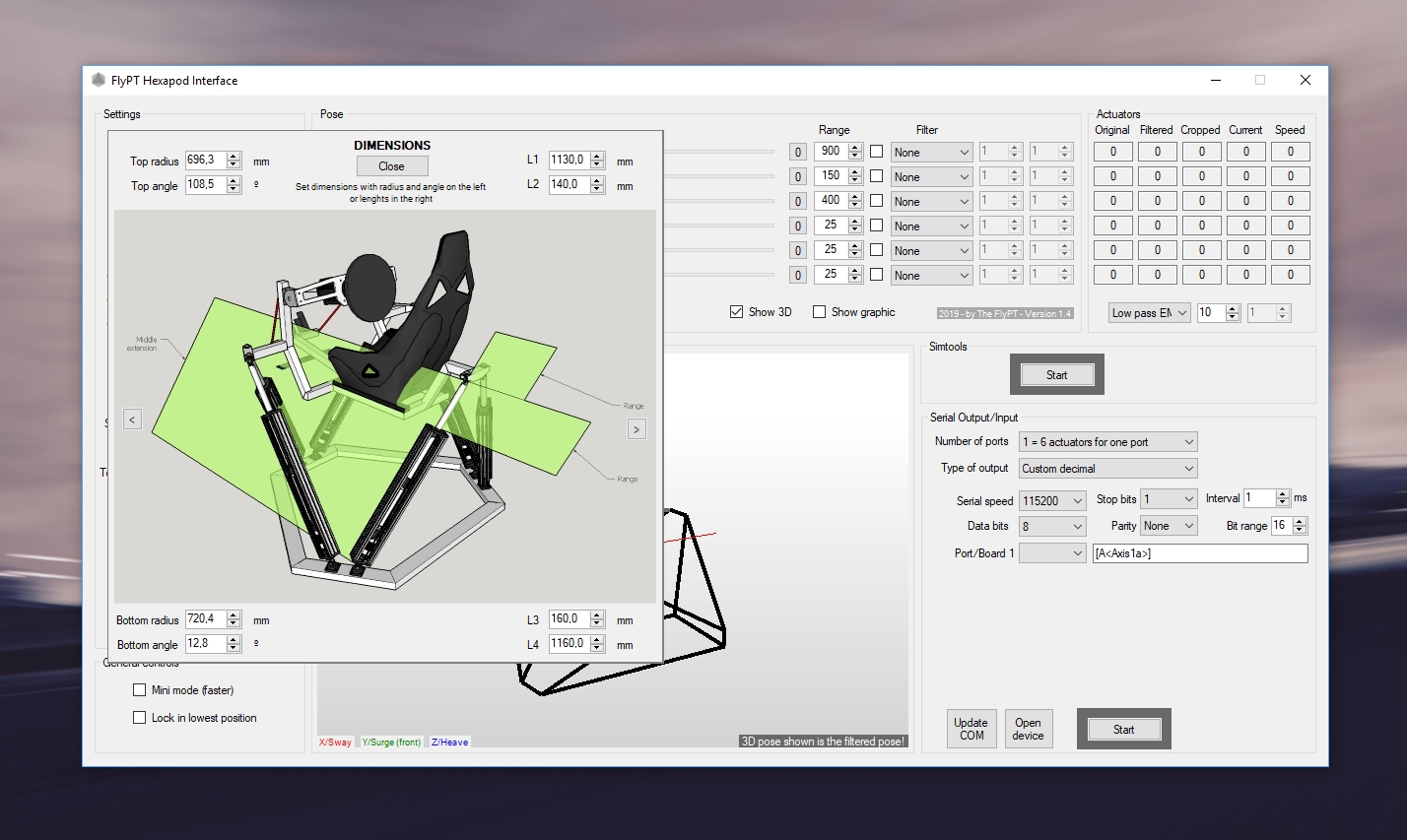Close the Dimensions panel
The image size is (1407, 840).
pos(392,166)
